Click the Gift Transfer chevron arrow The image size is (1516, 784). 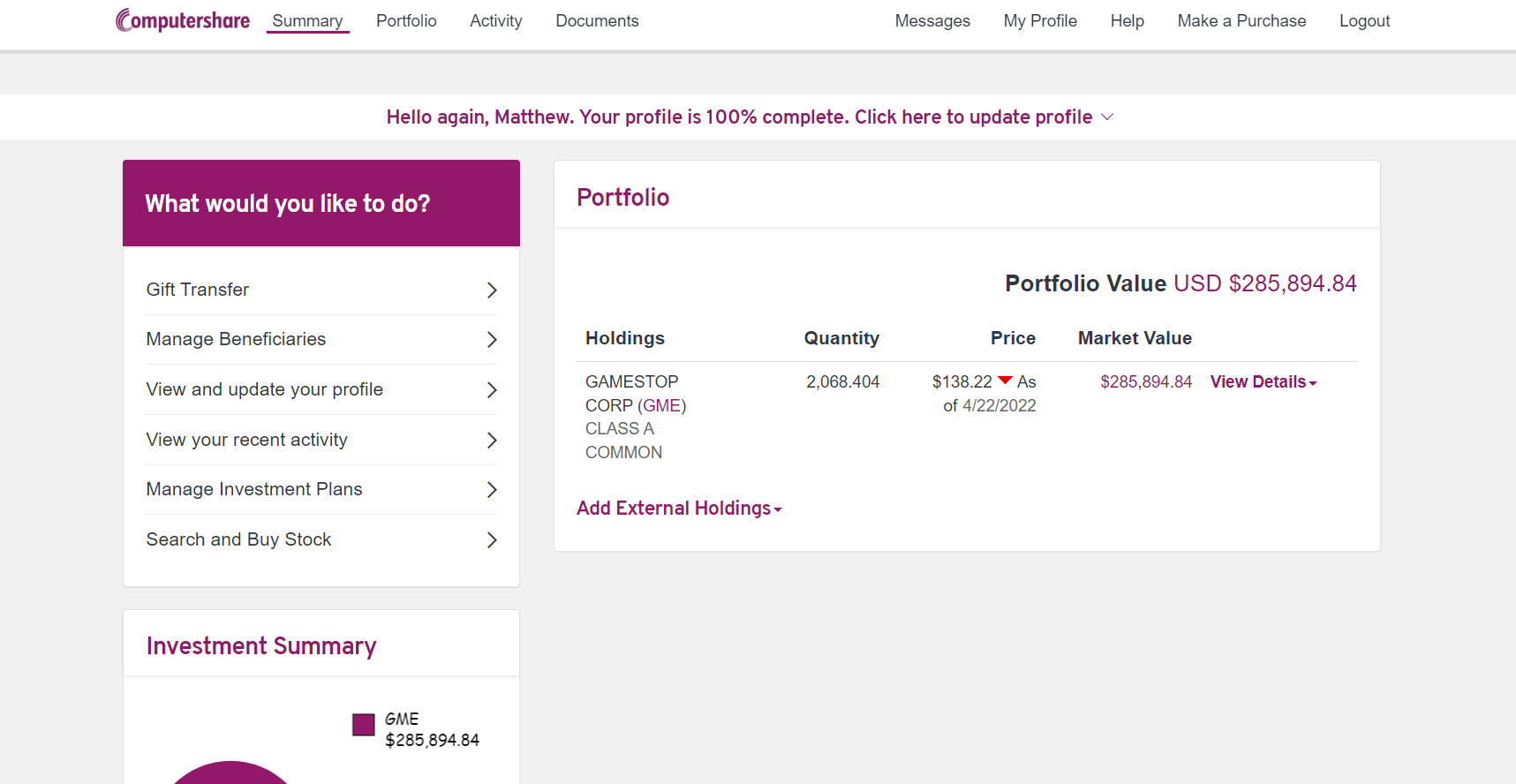[492, 290]
